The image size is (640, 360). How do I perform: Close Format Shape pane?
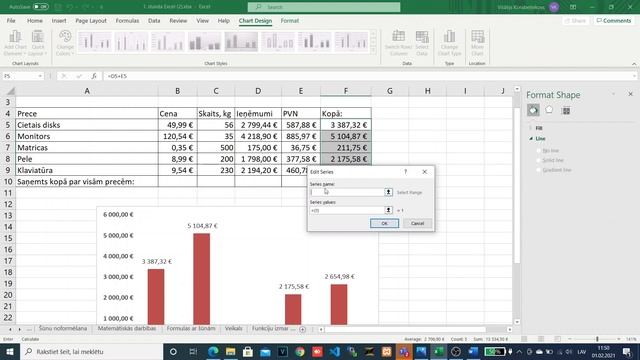630,94
